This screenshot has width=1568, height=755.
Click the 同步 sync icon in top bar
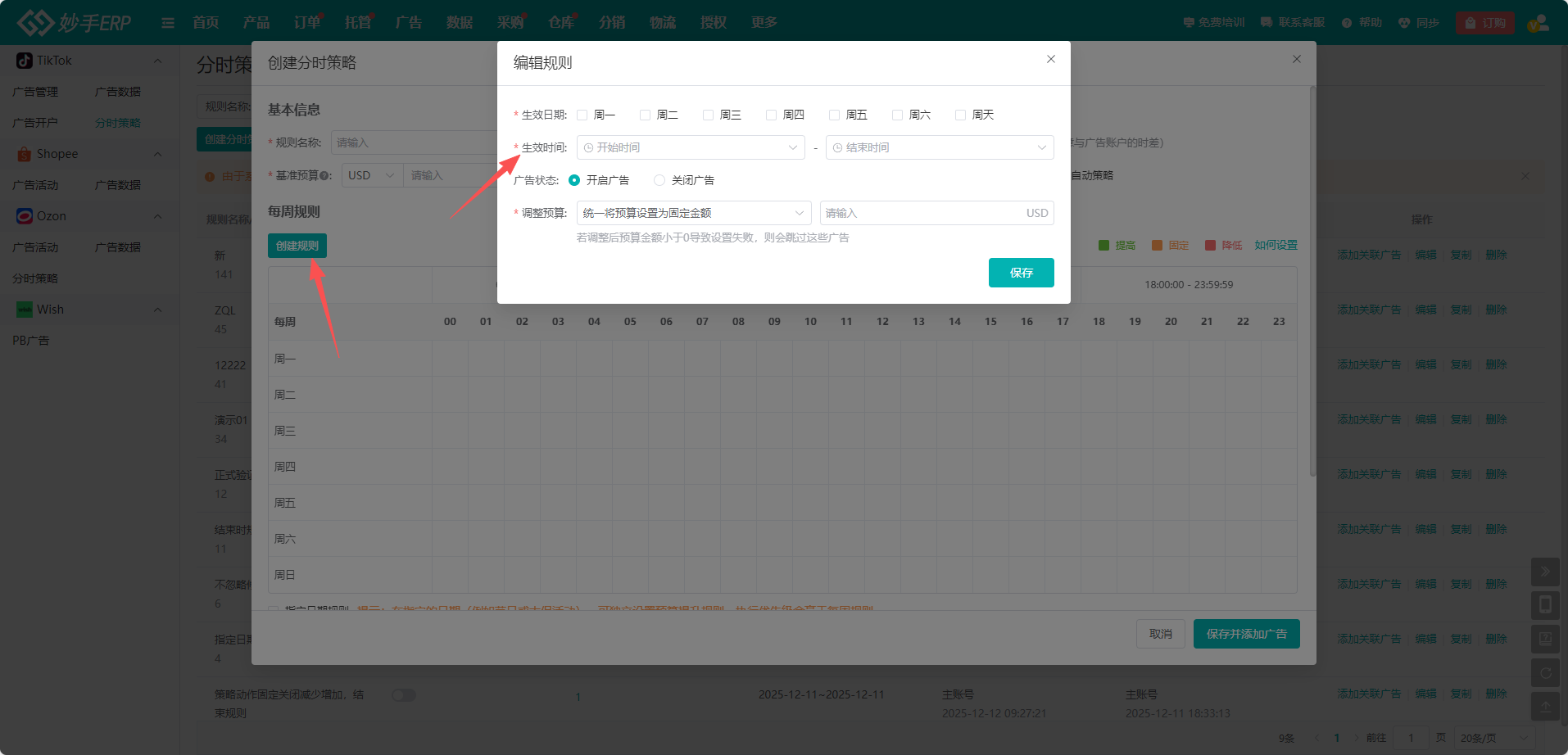[1403, 22]
